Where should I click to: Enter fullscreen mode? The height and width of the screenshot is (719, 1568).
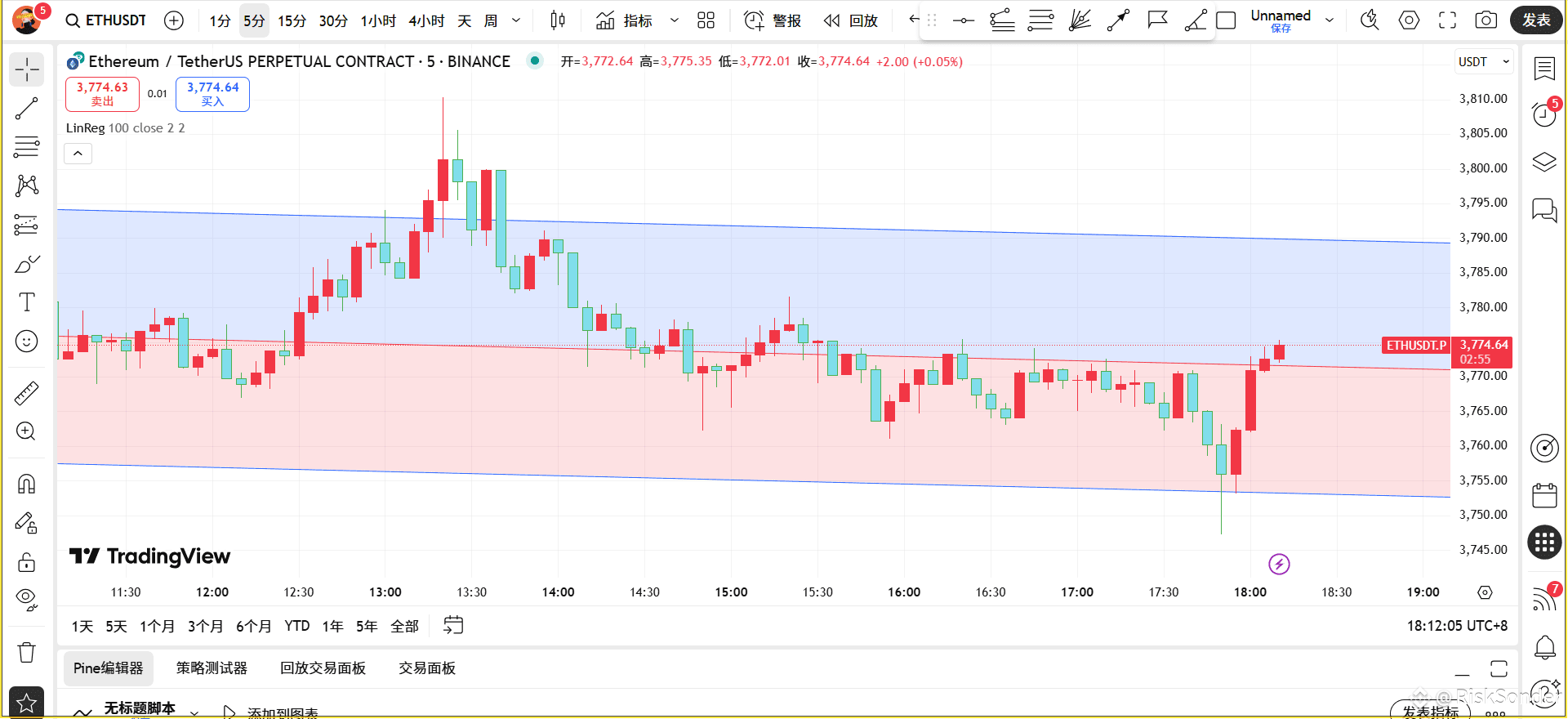click(1448, 20)
